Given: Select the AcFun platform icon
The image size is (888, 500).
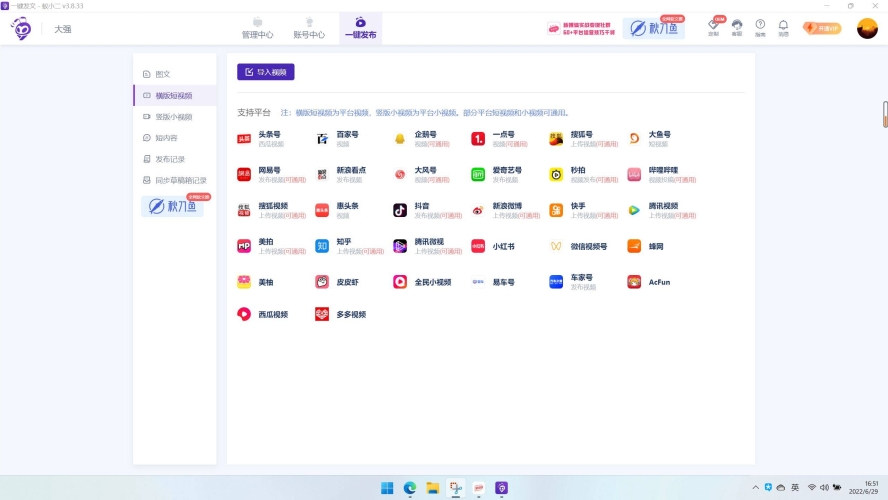Looking at the screenshot, I should pos(634,281).
